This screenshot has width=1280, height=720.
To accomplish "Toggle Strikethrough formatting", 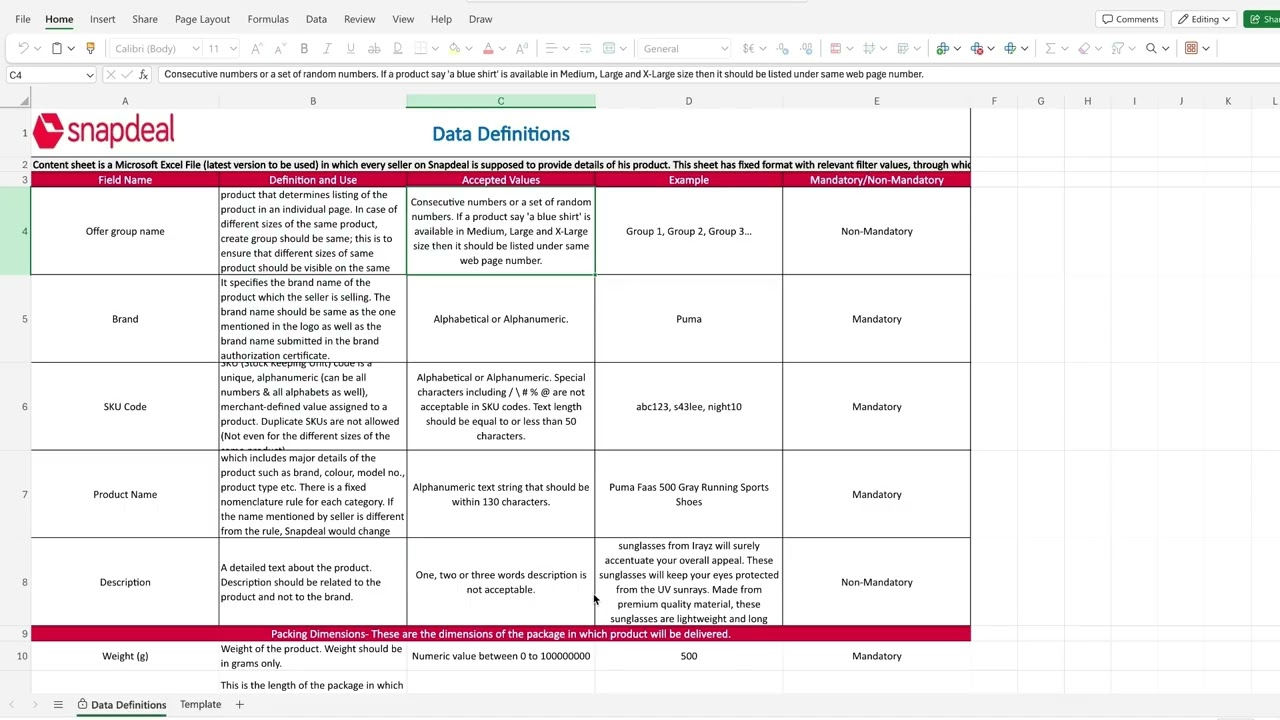I will pos(374,48).
